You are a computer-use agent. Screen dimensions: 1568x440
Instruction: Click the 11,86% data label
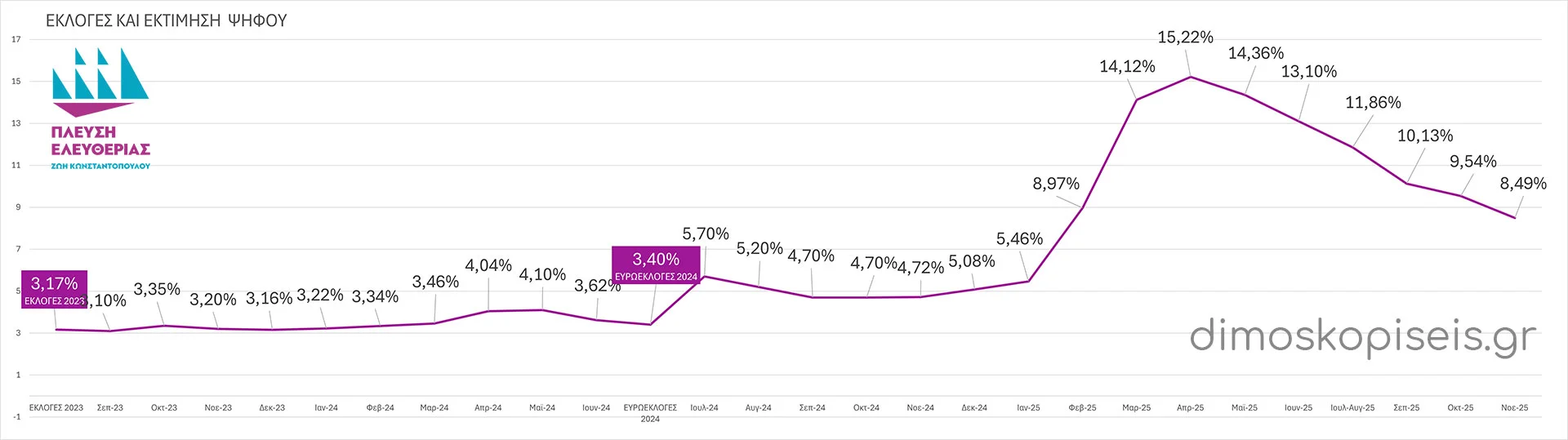1373,103
